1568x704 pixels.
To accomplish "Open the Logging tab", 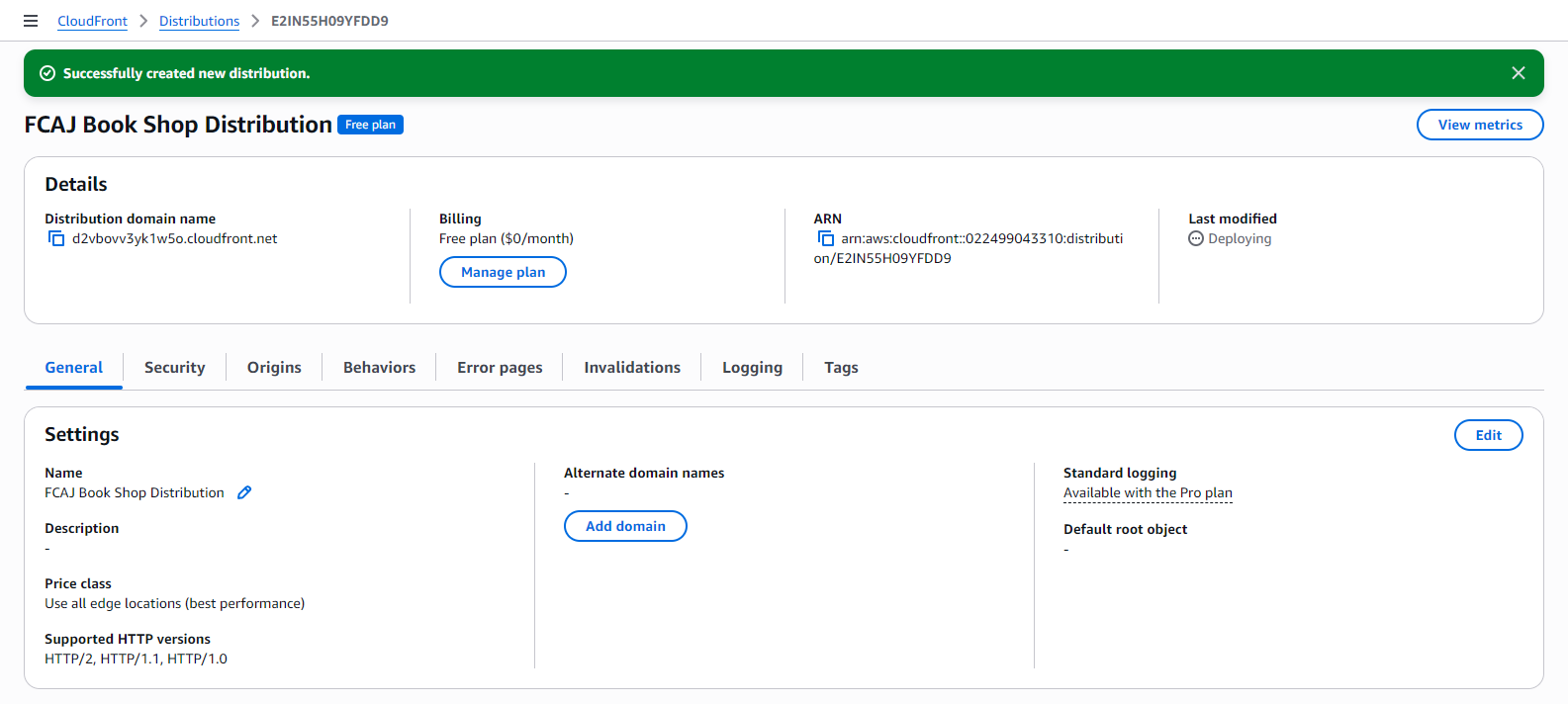I will [x=752, y=368].
